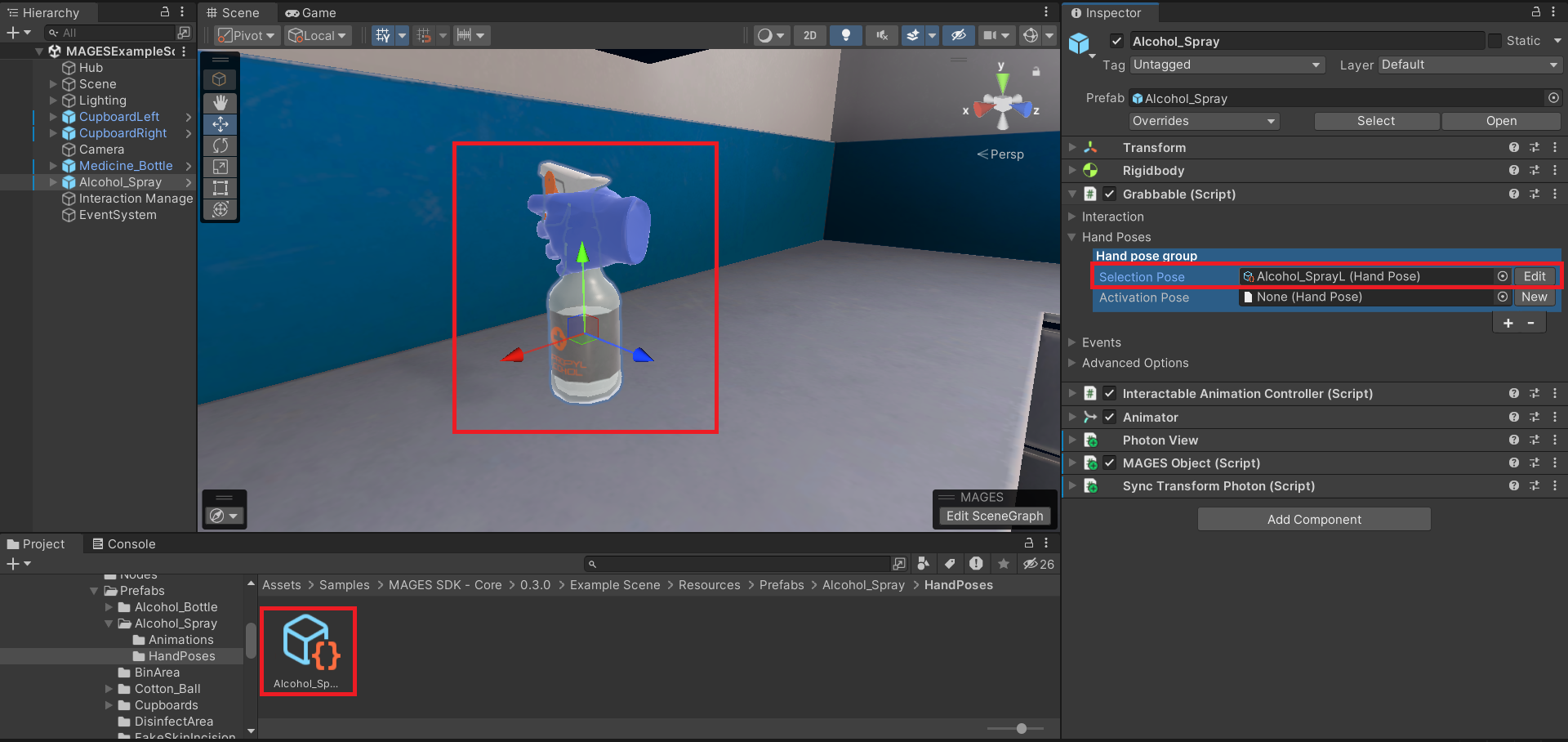Viewport: 1568px width, 742px height.
Task: Open the Tag dropdown
Action: [1226, 65]
